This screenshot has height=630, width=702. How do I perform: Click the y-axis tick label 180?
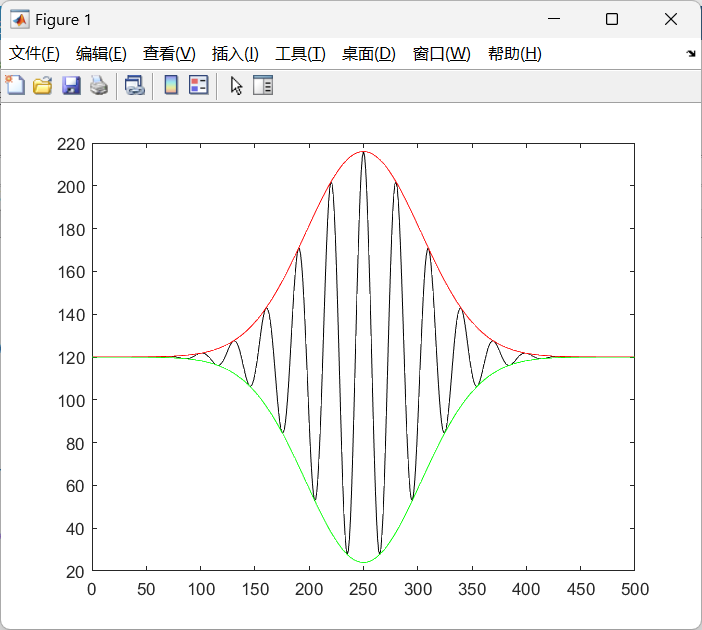click(71, 230)
